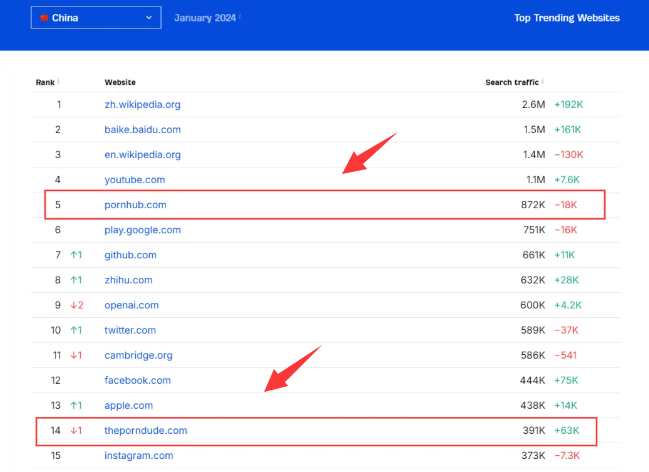
Task: Click the up arrow rank change for github.com
Action: pyautogui.click(x=76, y=255)
